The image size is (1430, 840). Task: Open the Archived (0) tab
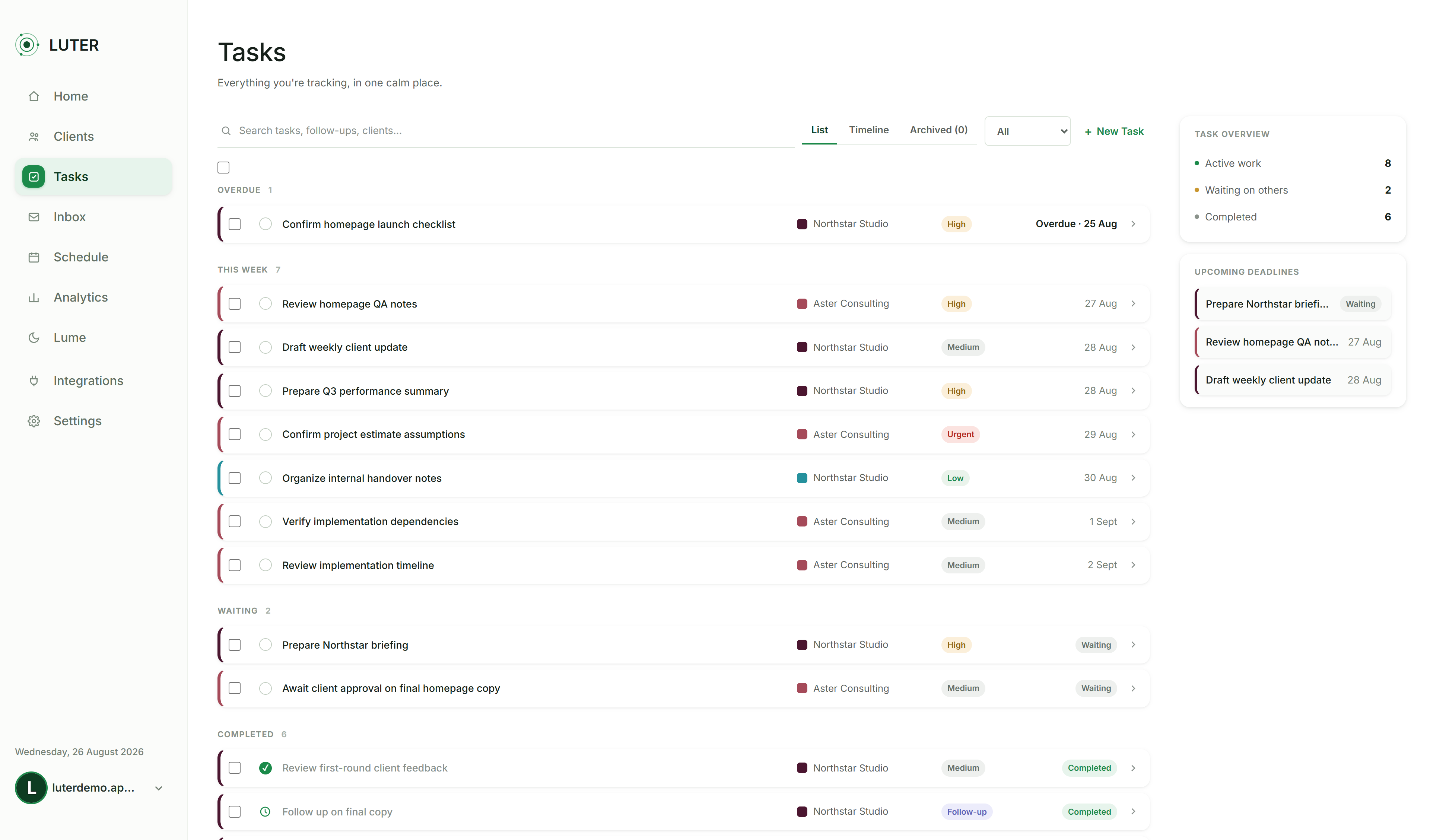[938, 131]
